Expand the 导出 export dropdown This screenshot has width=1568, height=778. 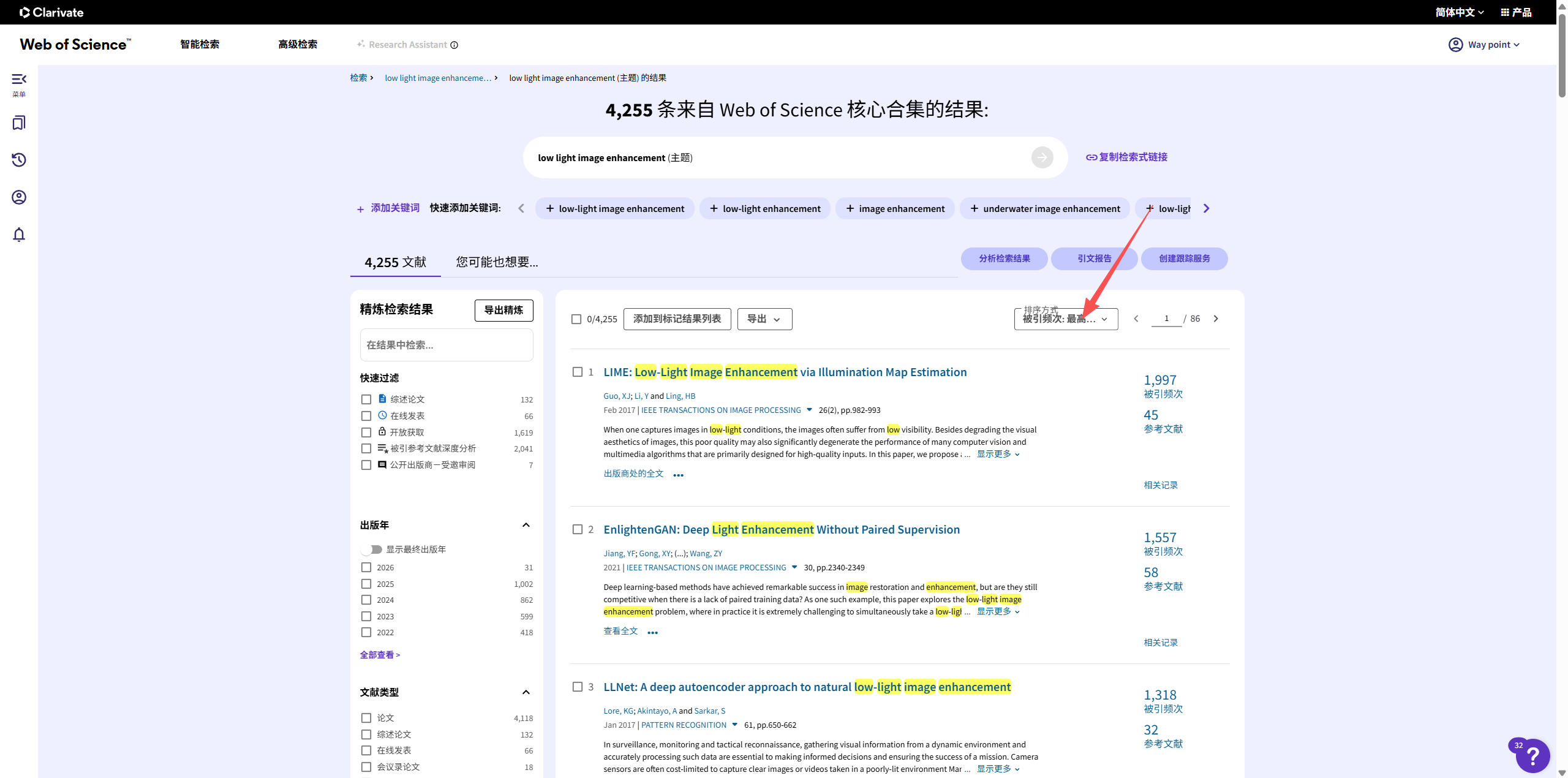point(764,319)
